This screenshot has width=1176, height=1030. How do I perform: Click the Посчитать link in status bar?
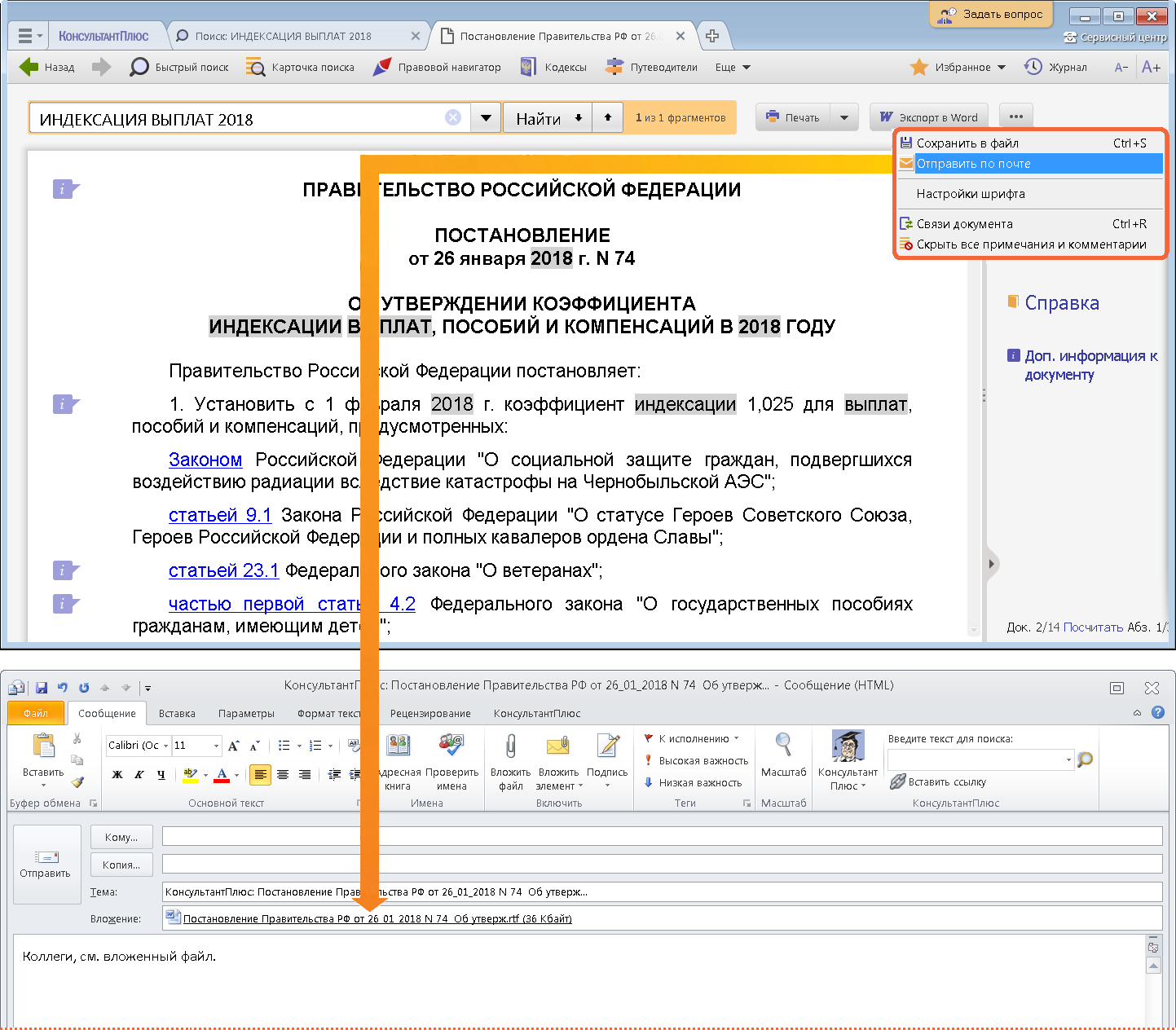[1093, 627]
